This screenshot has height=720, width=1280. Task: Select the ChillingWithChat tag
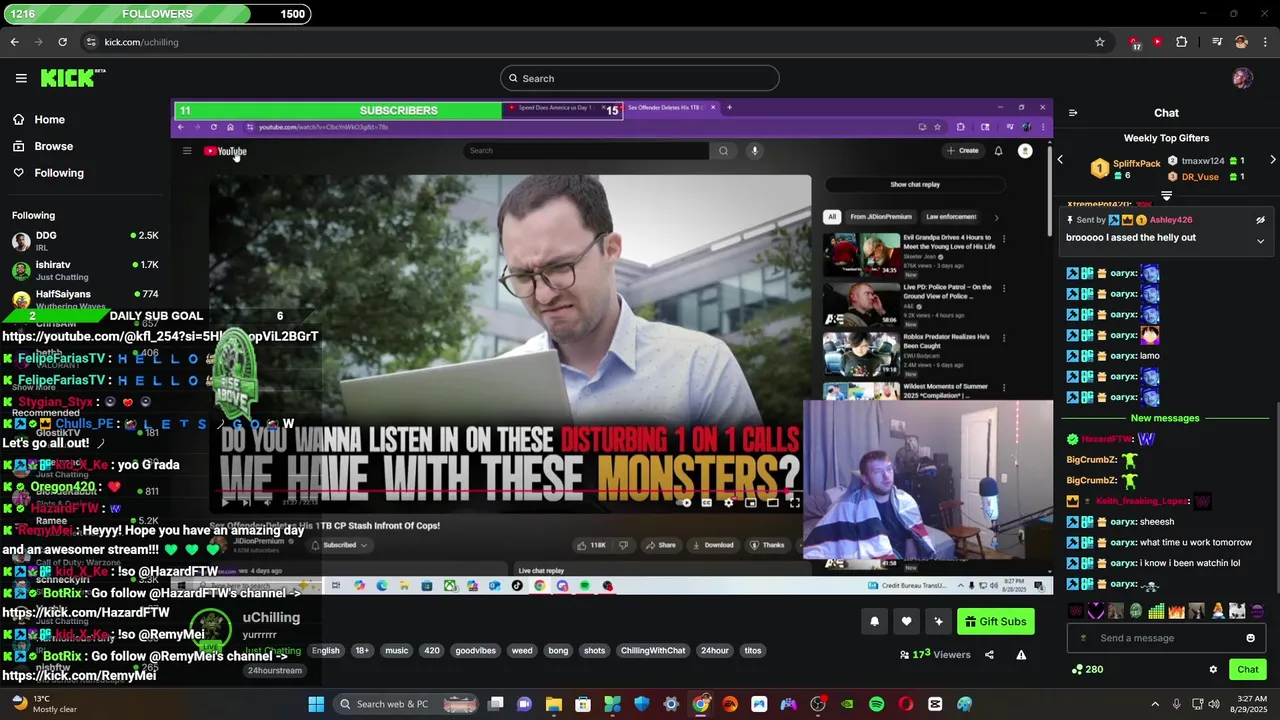(653, 651)
